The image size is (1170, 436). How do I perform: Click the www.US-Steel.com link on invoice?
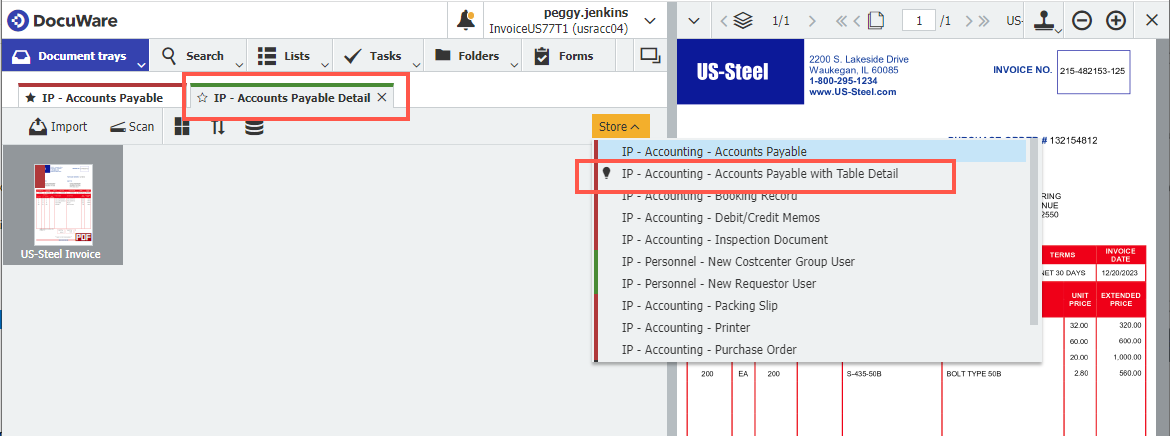853,92
